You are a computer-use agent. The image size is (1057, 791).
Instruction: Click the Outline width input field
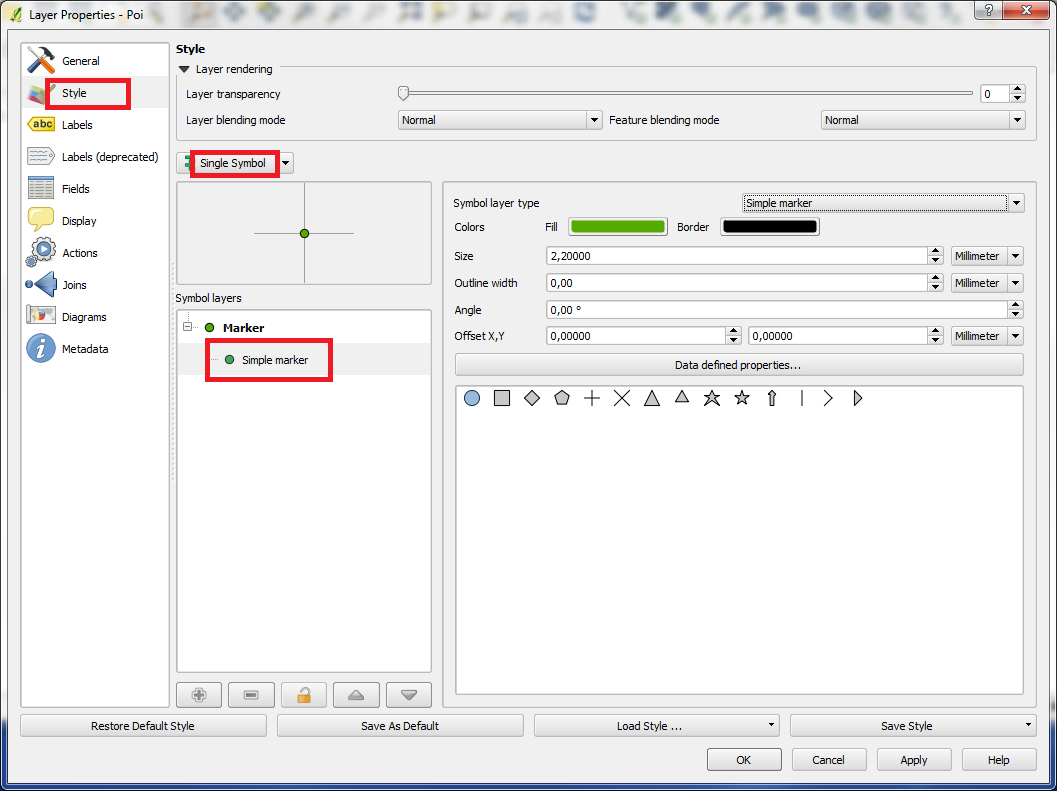(737, 283)
